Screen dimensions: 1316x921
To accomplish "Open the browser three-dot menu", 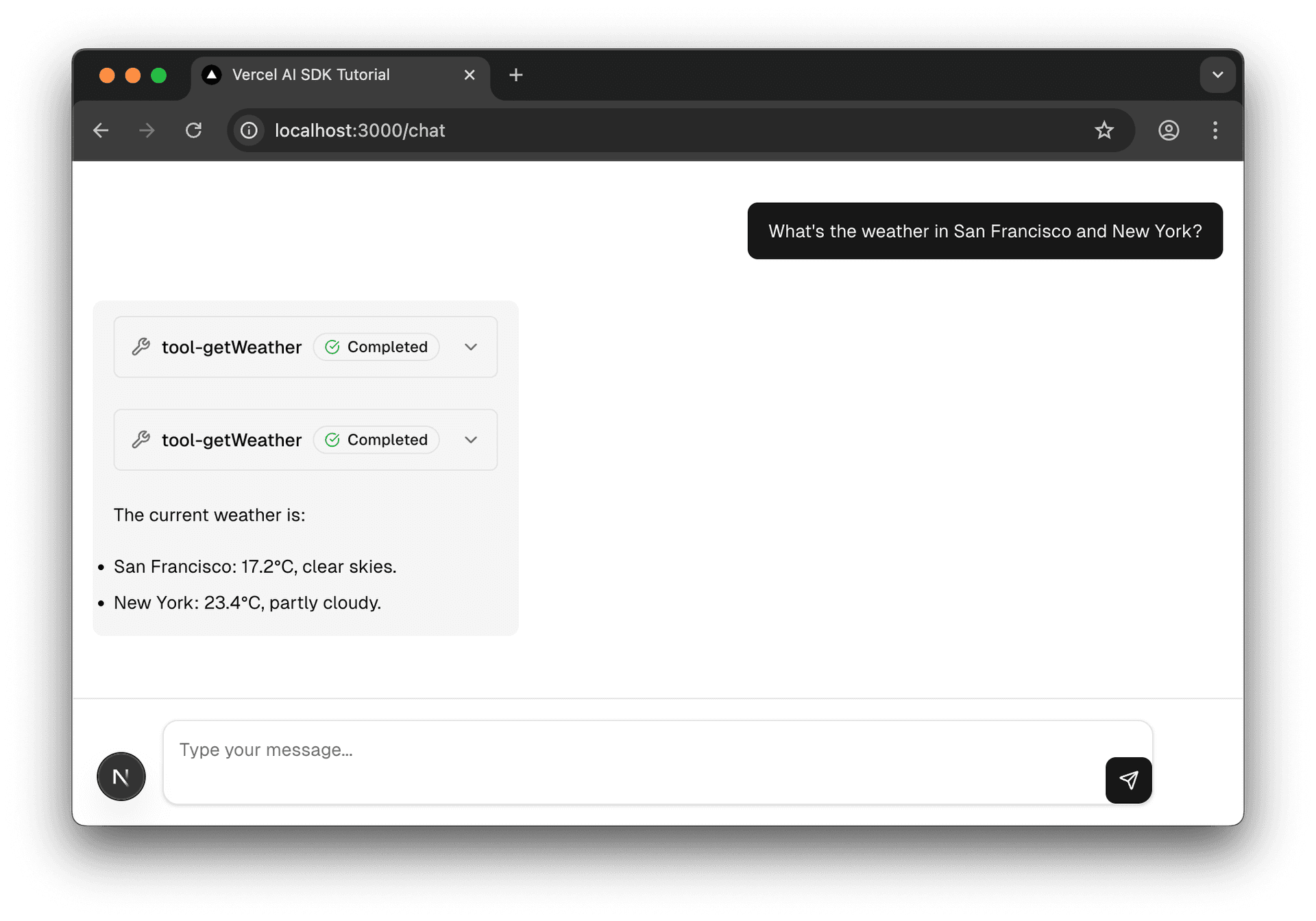I will 1215,130.
